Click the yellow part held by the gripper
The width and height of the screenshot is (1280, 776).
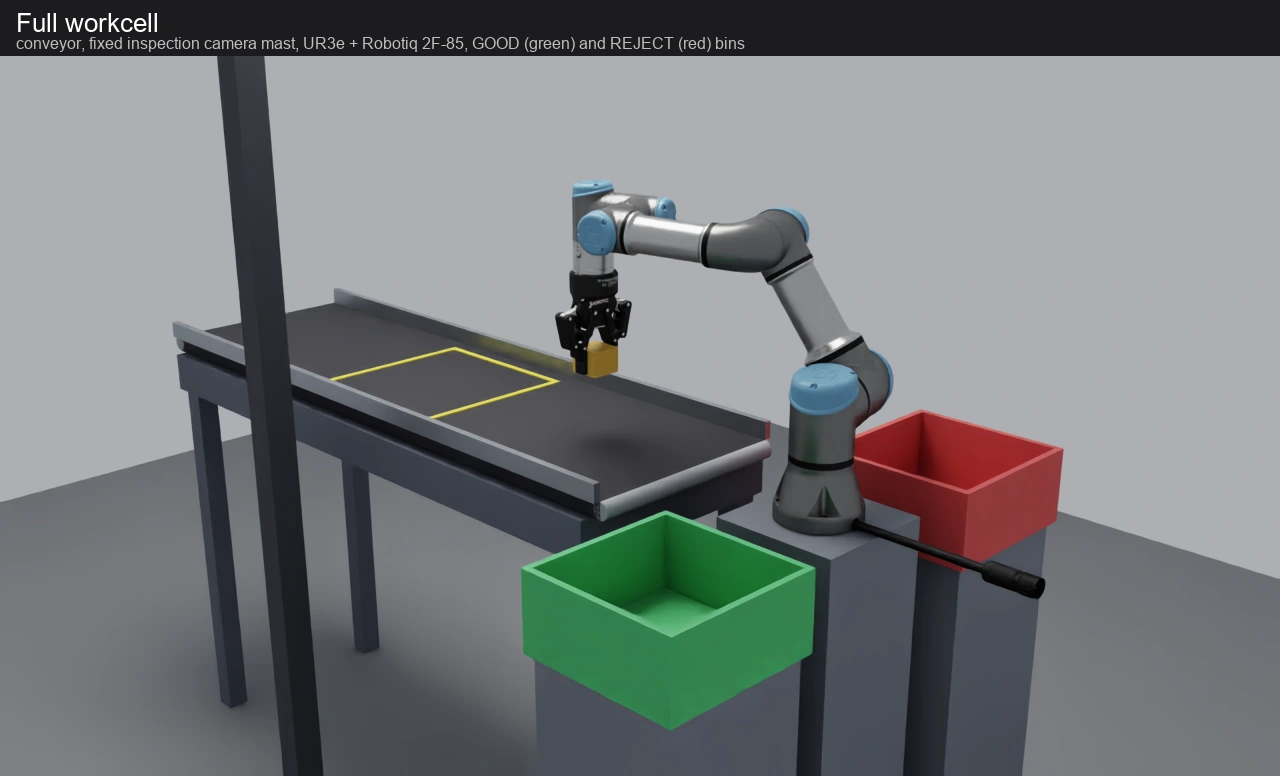pos(602,359)
